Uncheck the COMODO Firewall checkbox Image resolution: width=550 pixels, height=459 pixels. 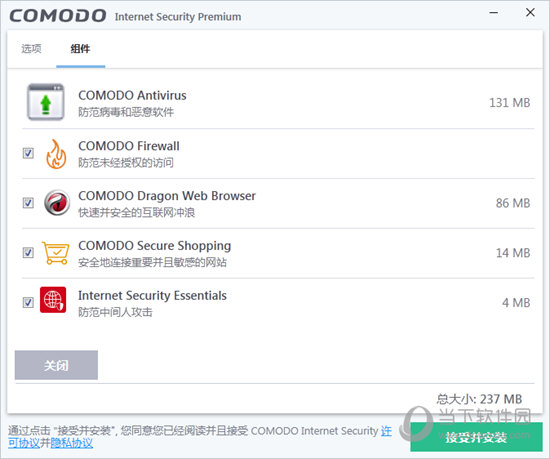click(x=28, y=153)
